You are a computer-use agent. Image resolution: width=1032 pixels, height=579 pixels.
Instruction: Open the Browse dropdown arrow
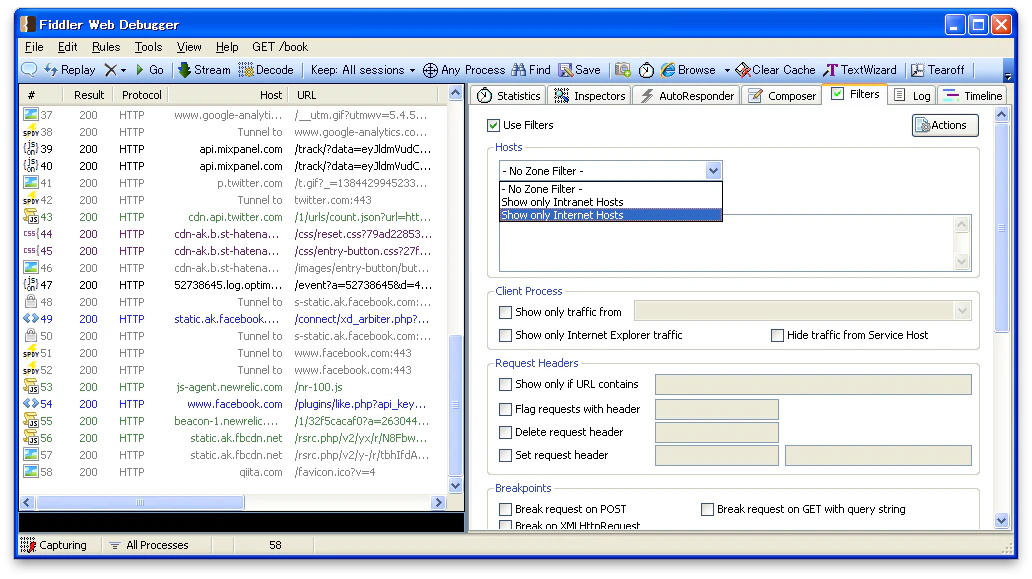727,70
